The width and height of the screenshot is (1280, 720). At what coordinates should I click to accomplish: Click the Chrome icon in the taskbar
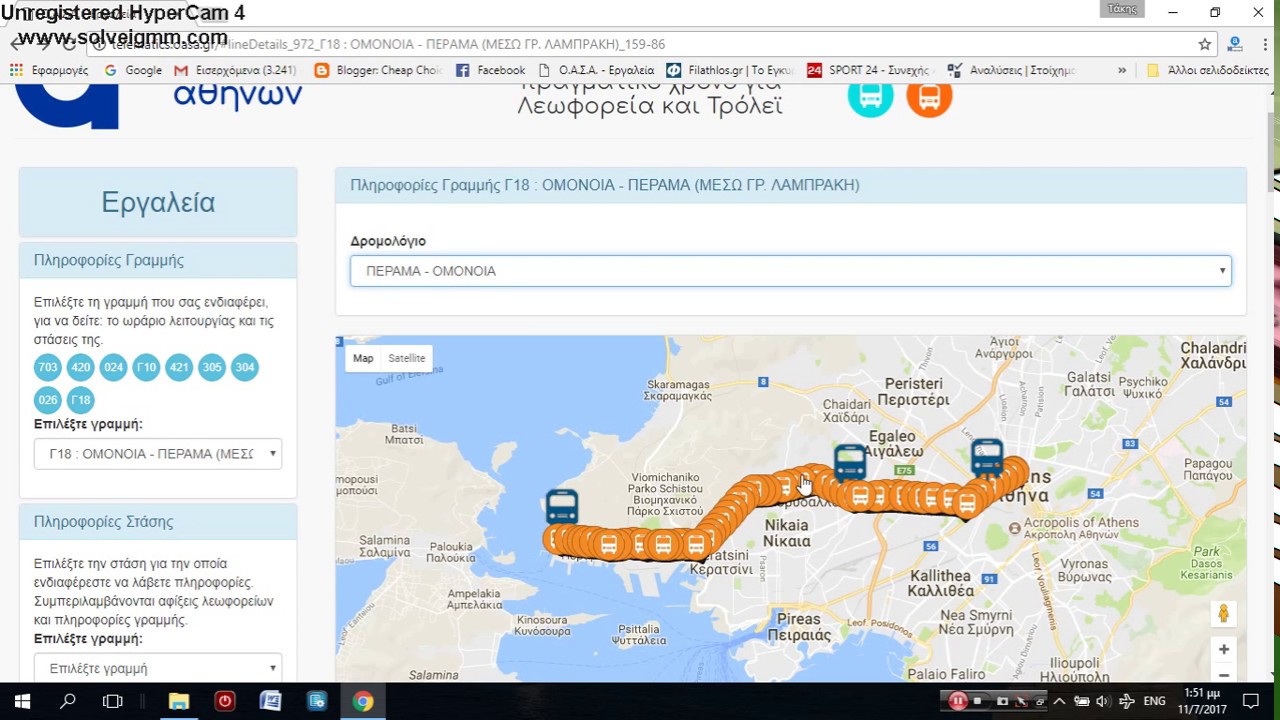pos(363,701)
